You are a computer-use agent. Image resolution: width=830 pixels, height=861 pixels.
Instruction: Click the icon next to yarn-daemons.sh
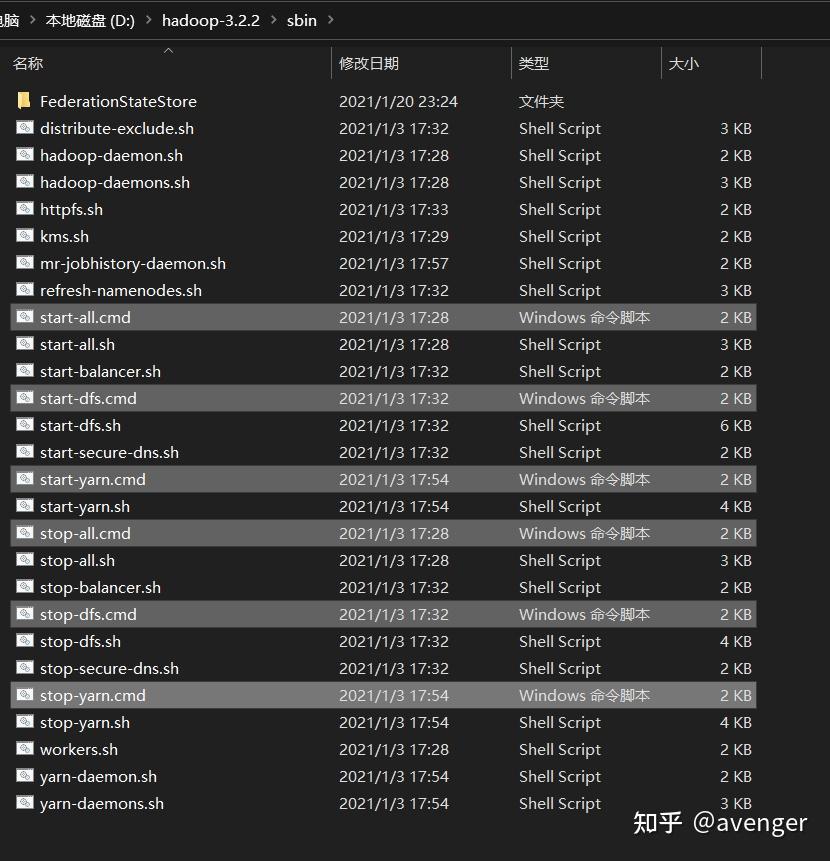pyautogui.click(x=24, y=803)
